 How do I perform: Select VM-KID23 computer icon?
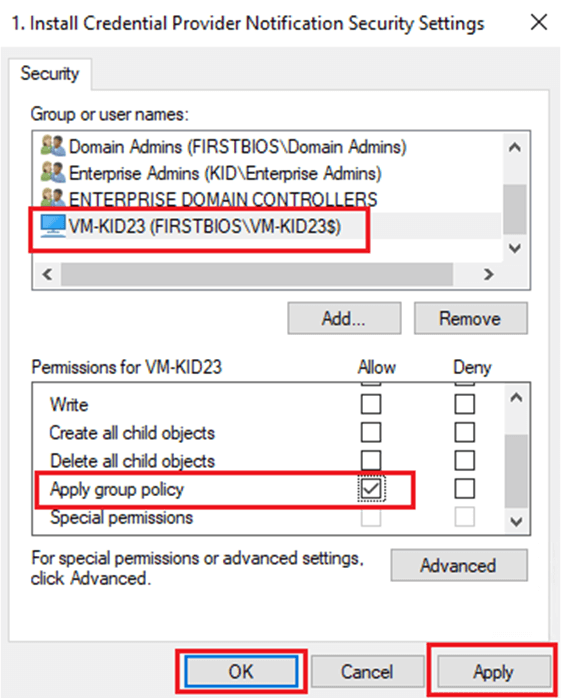tap(53, 226)
